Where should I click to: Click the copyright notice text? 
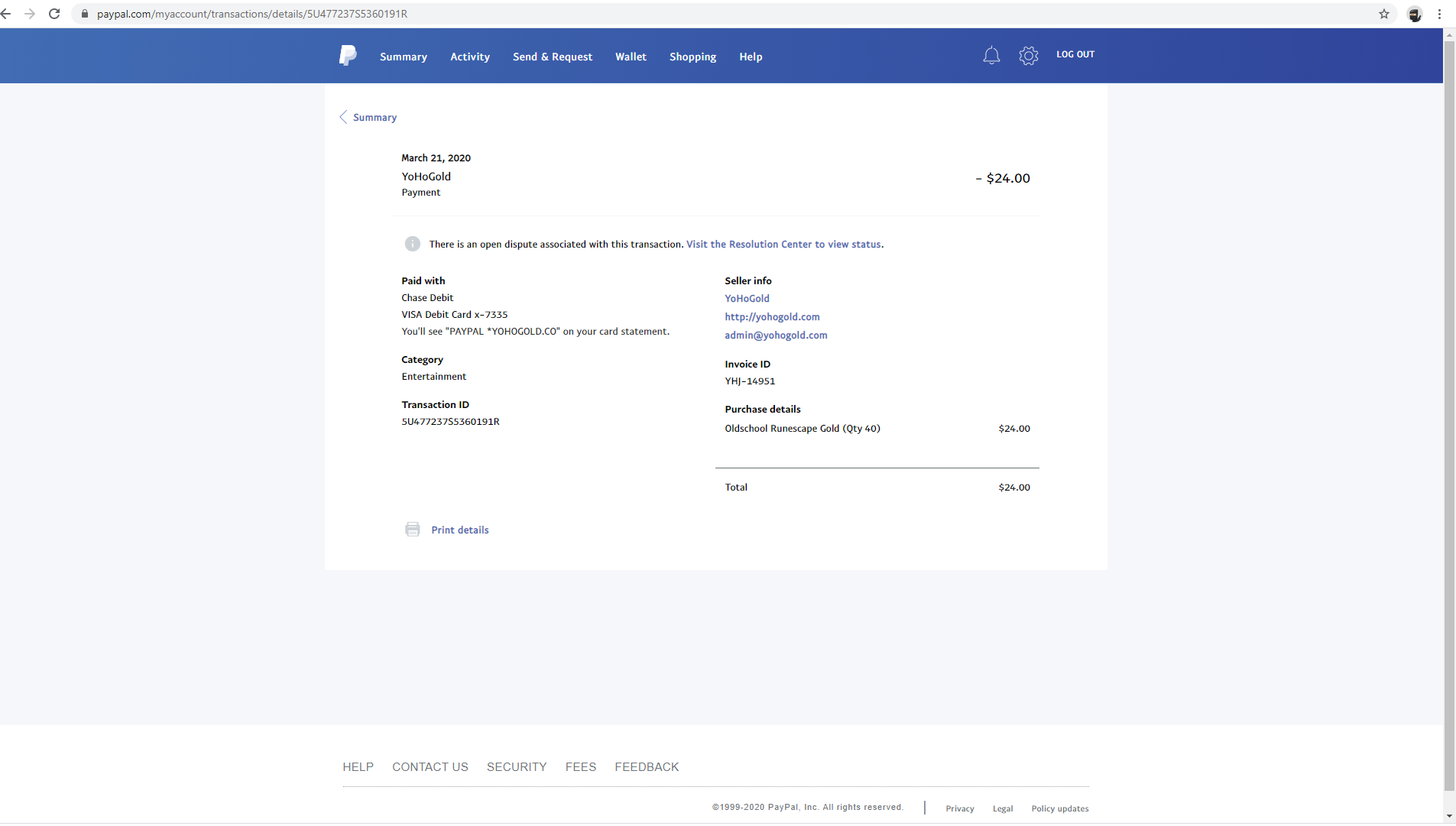click(808, 807)
